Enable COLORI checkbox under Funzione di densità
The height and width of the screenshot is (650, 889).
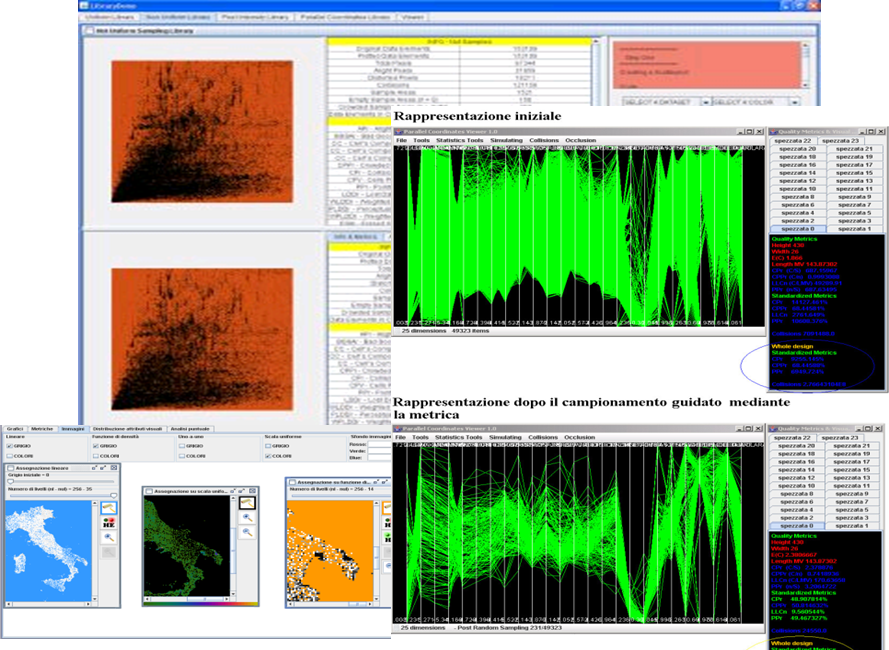point(96,457)
